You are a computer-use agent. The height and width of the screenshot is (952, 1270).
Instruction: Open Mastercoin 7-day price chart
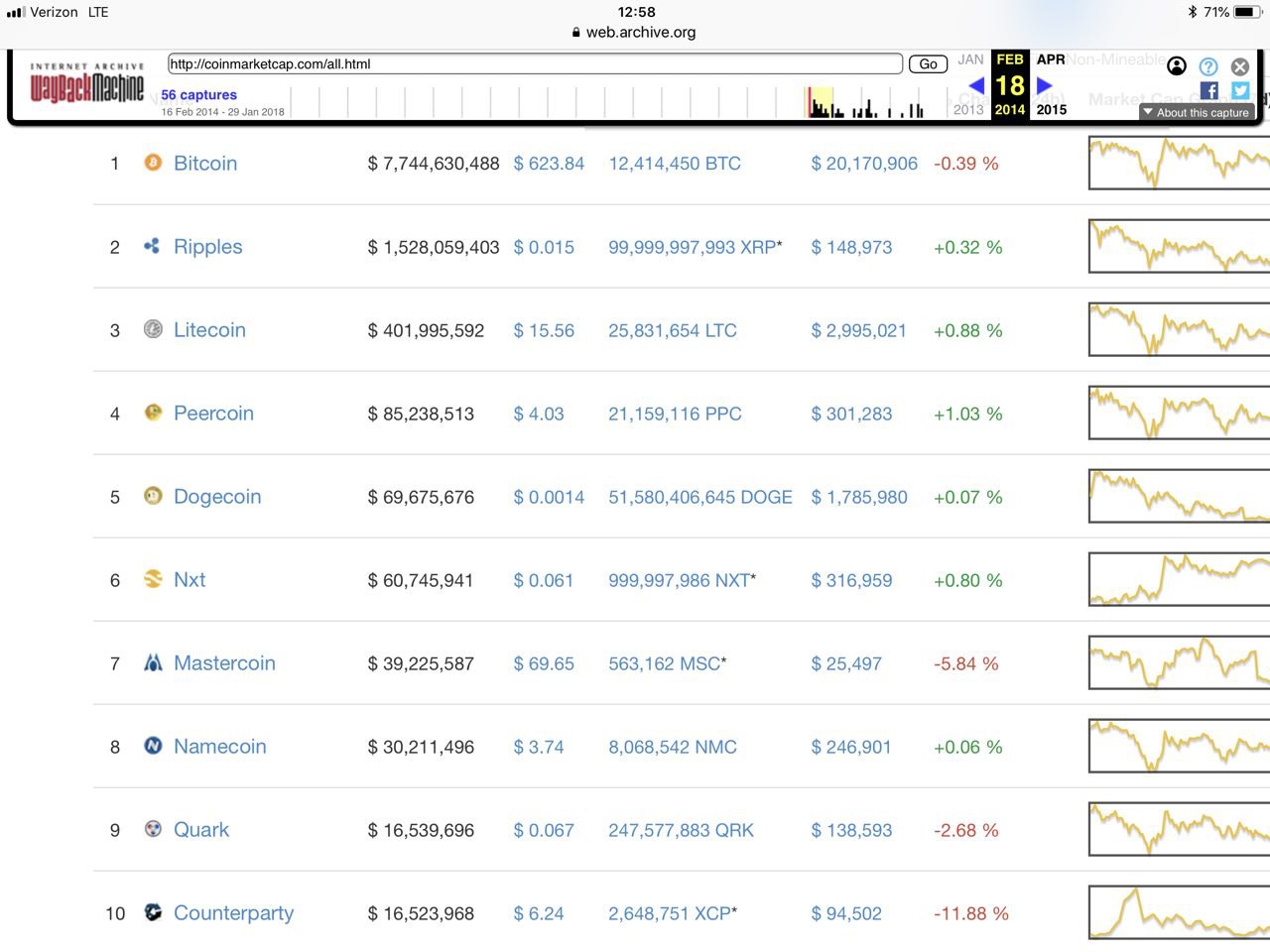(x=1179, y=662)
